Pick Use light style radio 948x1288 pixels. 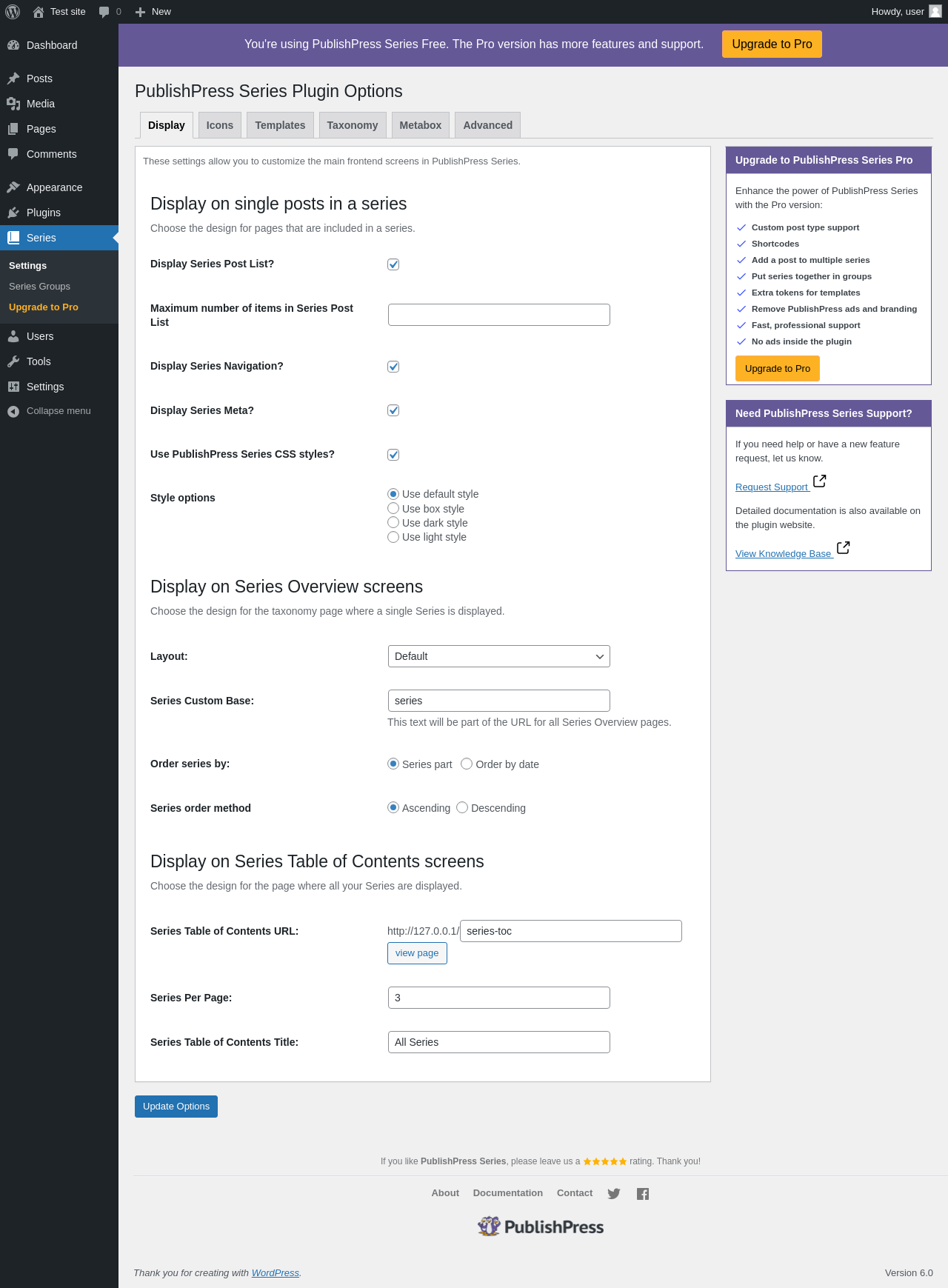(x=393, y=537)
